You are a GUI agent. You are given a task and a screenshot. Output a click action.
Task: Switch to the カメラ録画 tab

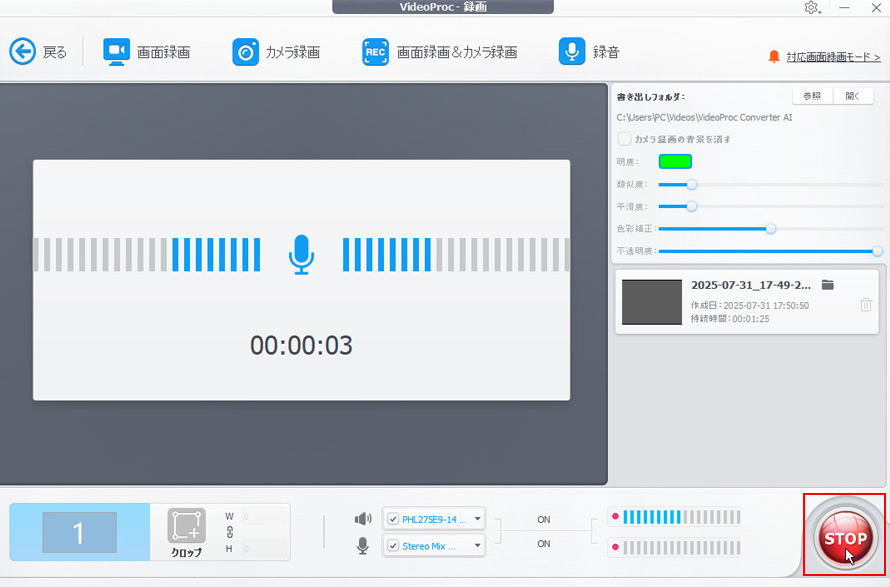(x=245, y=51)
